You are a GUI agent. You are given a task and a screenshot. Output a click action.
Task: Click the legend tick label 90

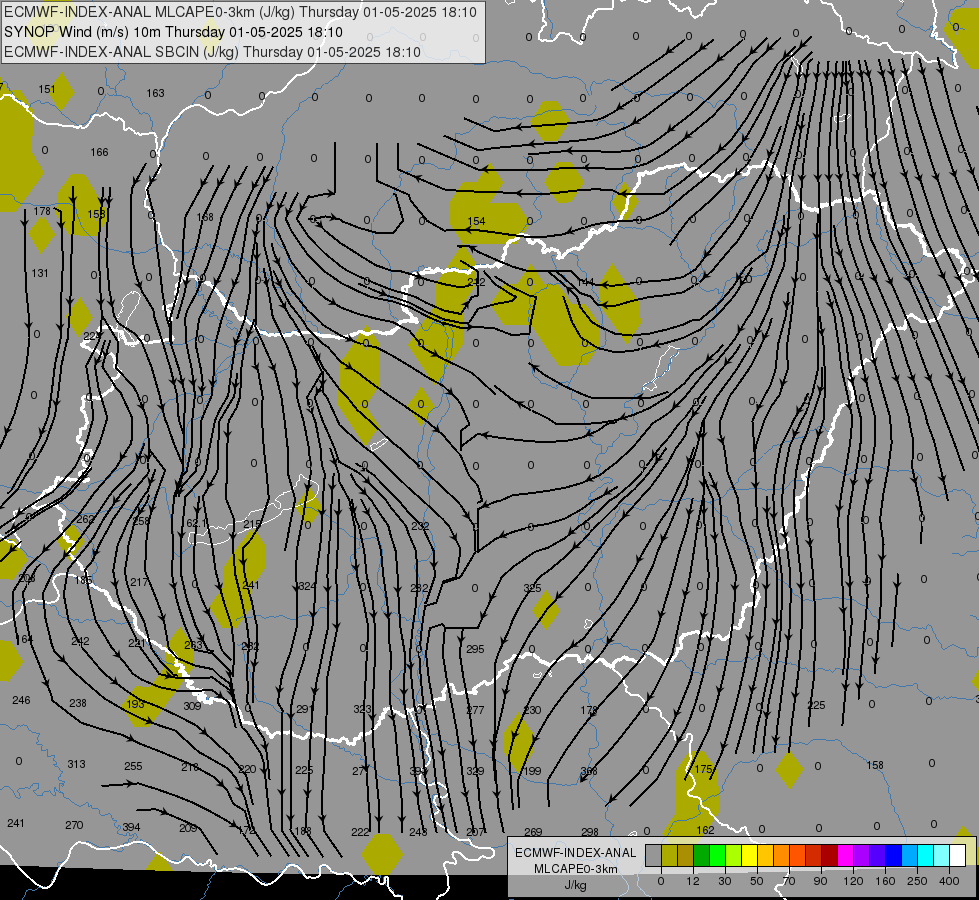(820, 881)
